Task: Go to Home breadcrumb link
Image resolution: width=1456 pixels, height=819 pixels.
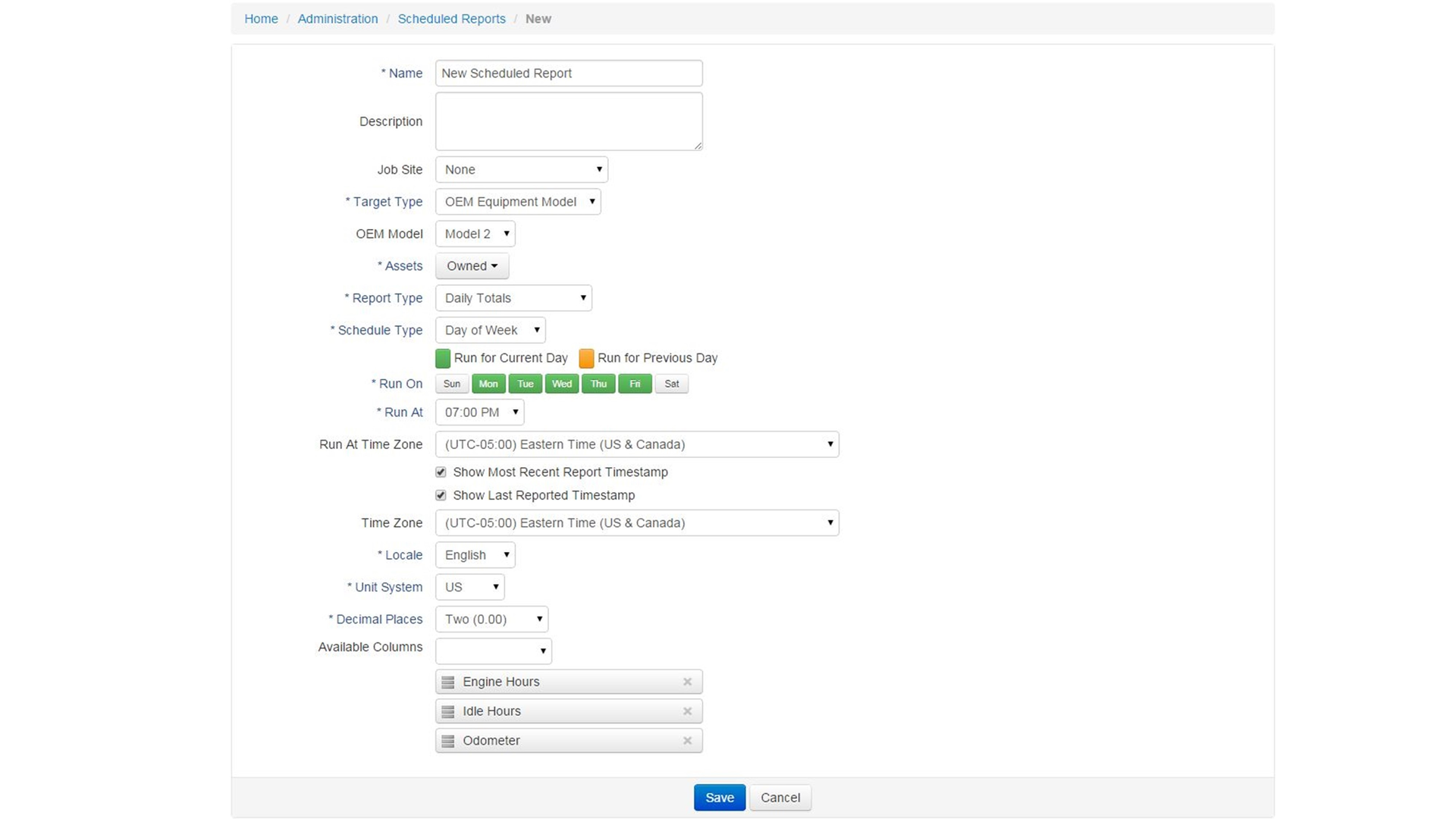Action: (x=261, y=19)
